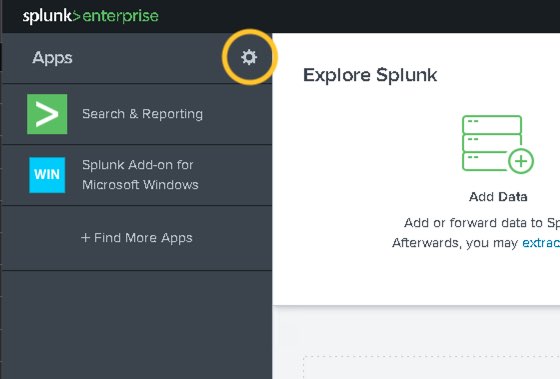Click the 'Add or forward data to' text

click(x=473, y=223)
